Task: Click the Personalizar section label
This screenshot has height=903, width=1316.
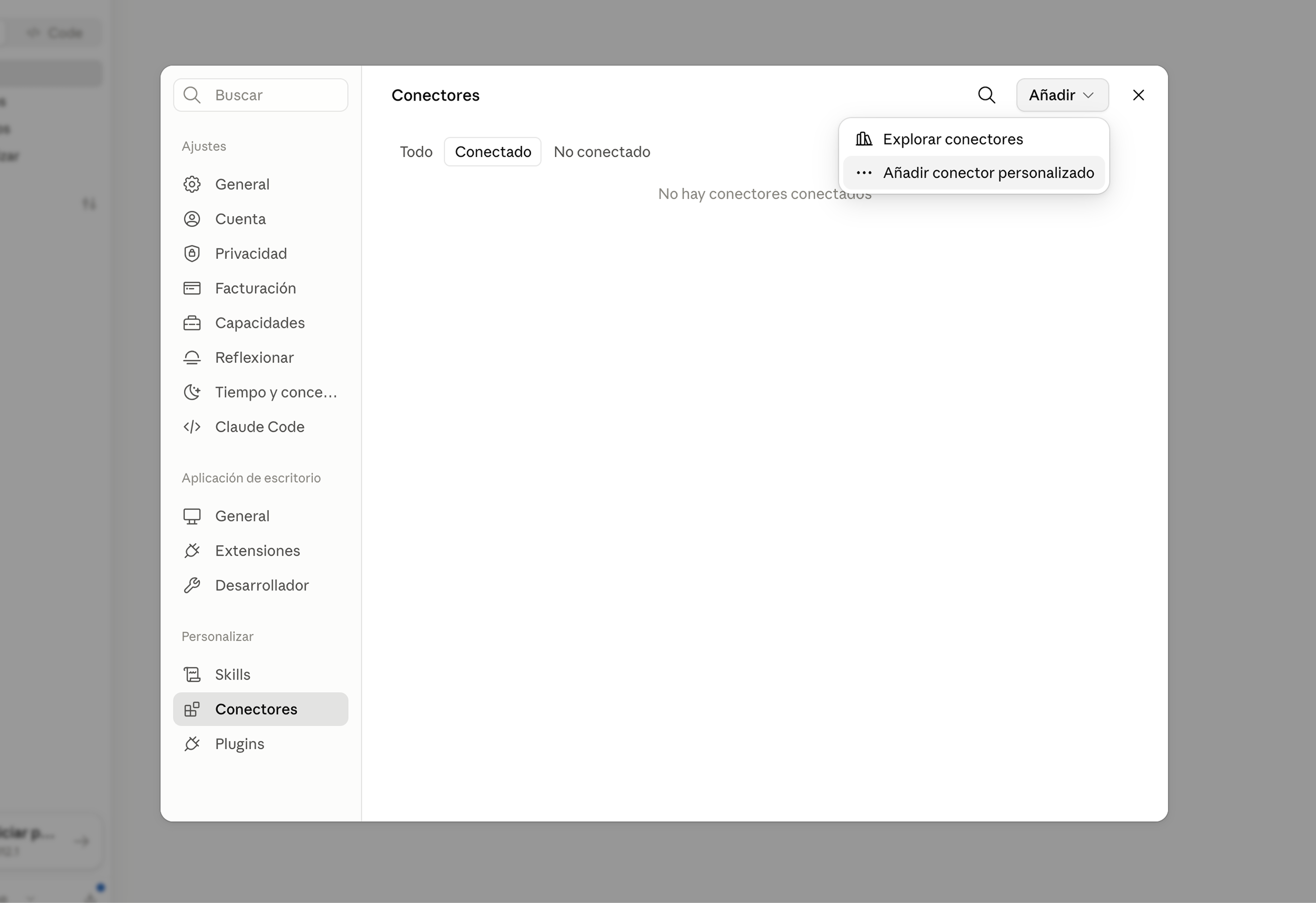Action: (x=218, y=637)
